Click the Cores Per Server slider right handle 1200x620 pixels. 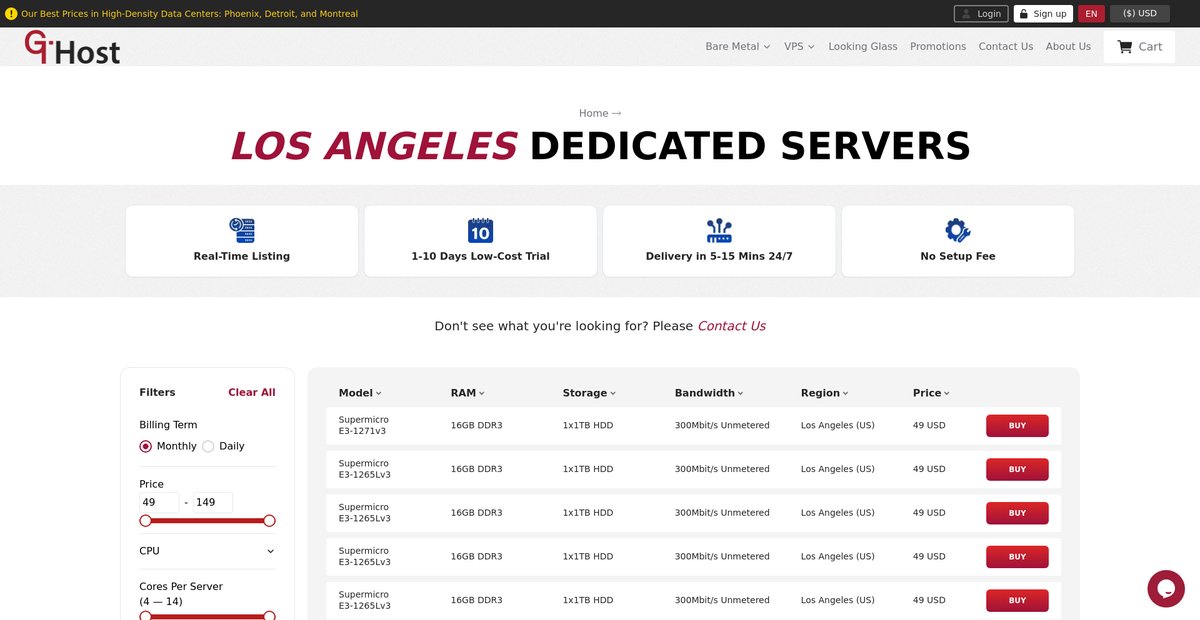point(269,616)
